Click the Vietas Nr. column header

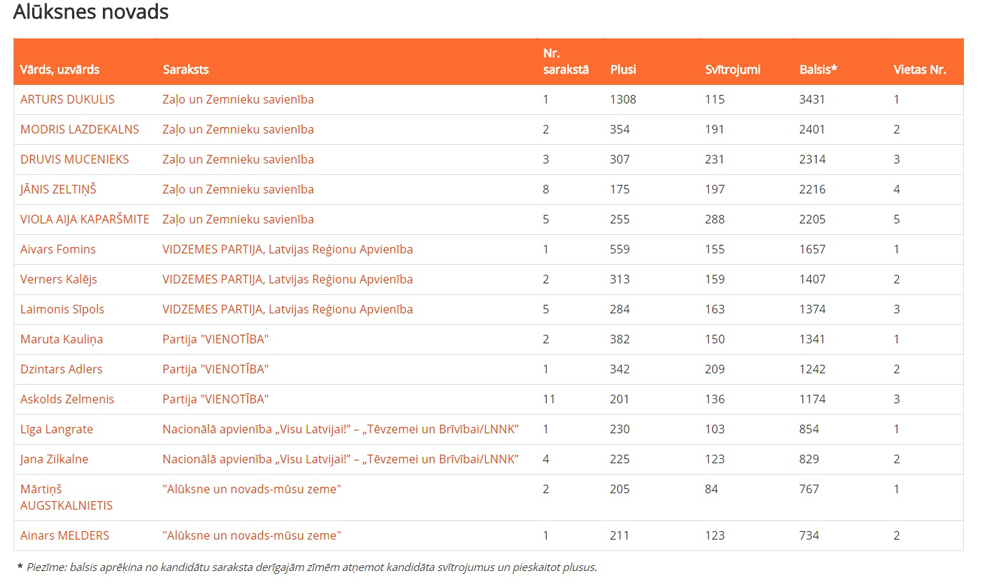coord(920,69)
